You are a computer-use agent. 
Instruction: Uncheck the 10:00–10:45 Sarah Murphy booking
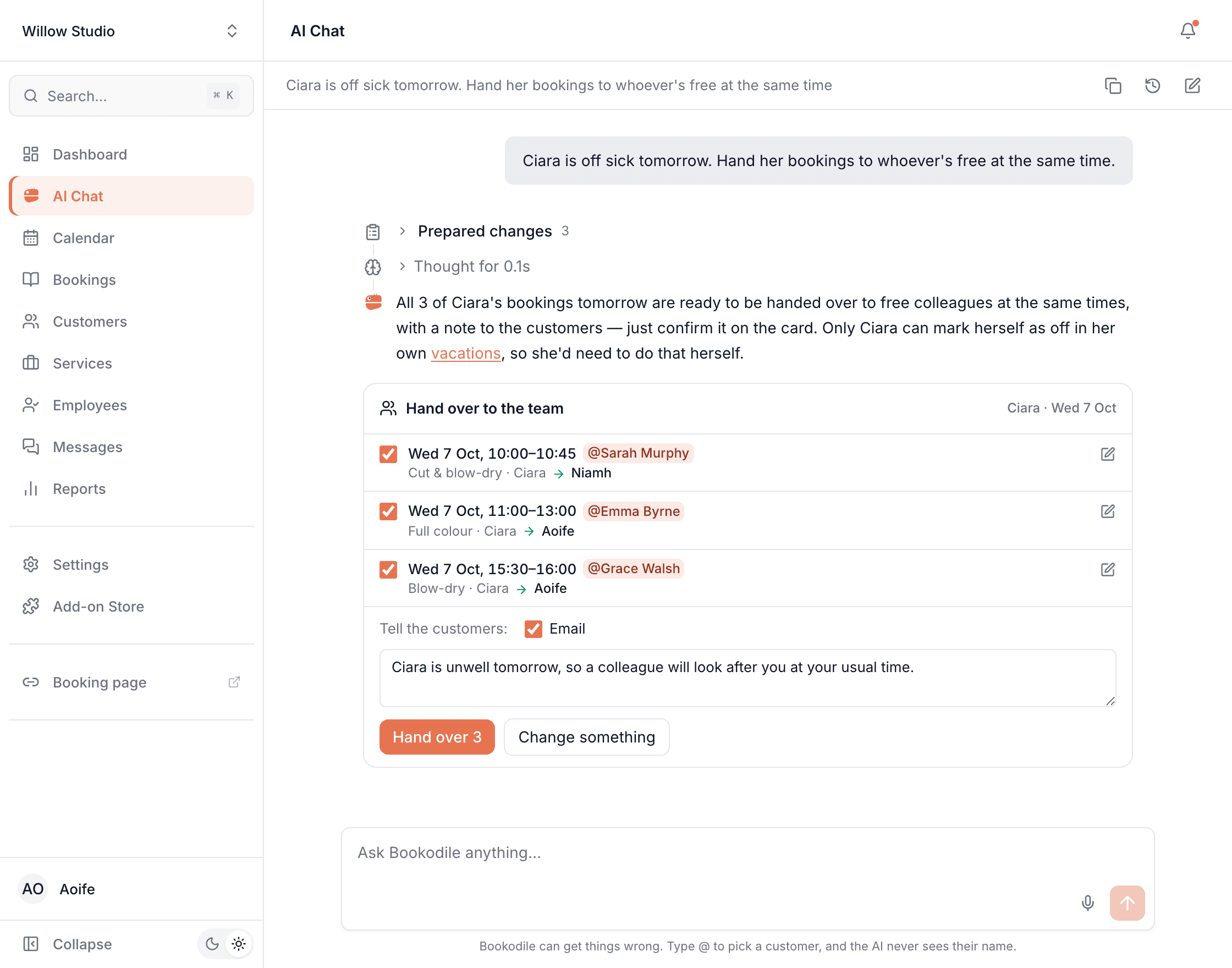(x=388, y=454)
